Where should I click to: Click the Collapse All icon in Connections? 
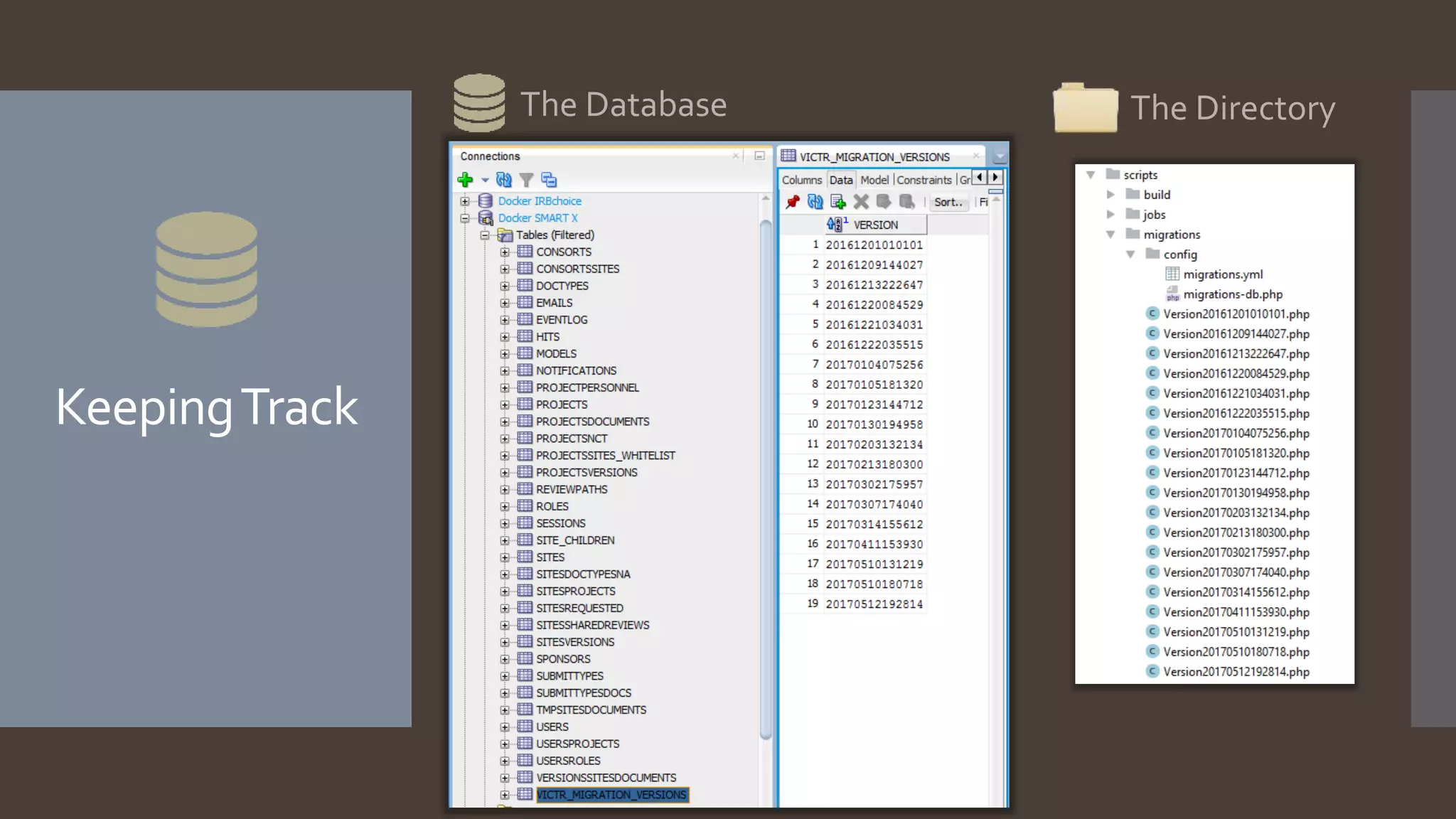point(549,180)
